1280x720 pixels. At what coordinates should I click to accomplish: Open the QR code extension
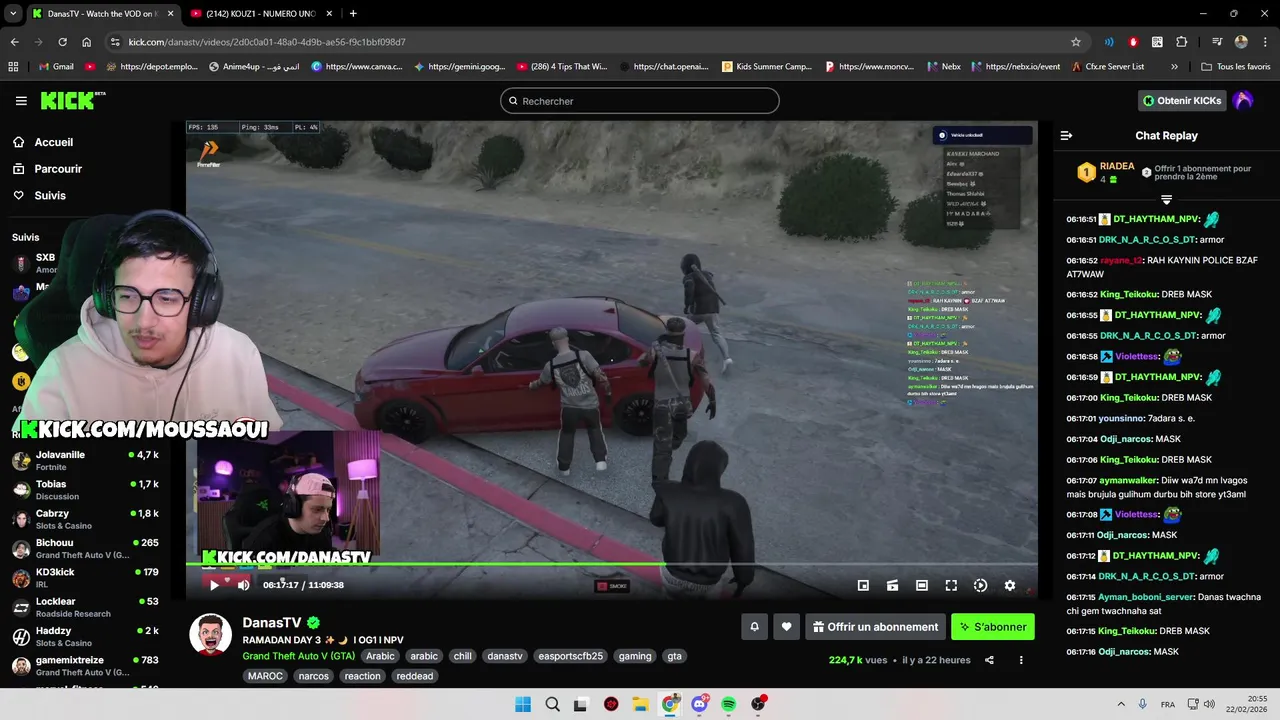(1157, 42)
